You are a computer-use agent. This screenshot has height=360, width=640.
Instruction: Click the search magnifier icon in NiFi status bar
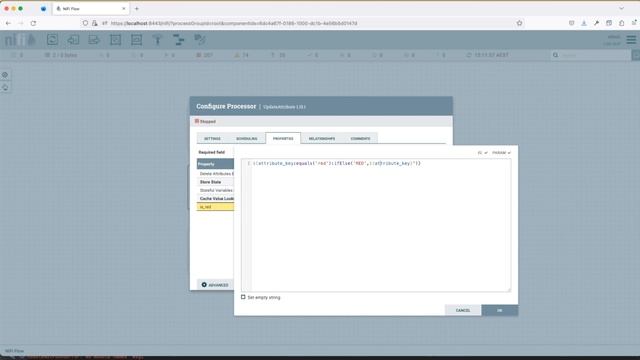556,55
